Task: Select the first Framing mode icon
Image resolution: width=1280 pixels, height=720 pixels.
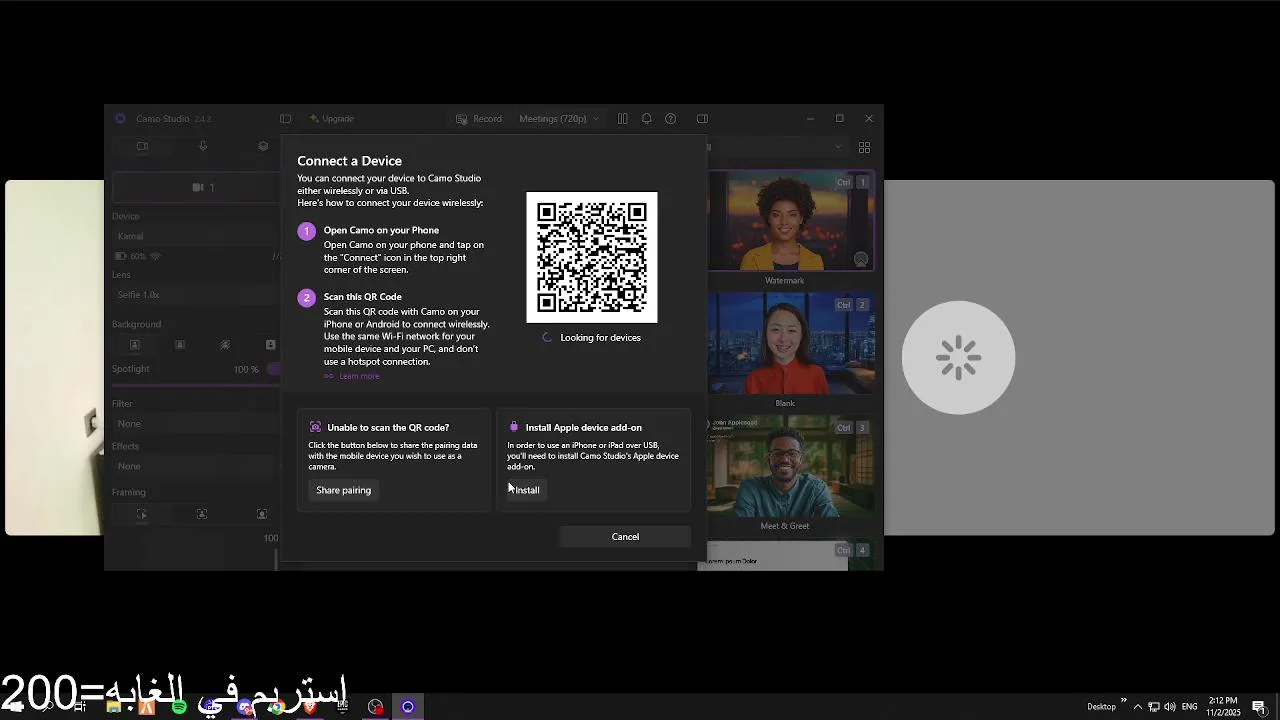Action: pos(142,514)
